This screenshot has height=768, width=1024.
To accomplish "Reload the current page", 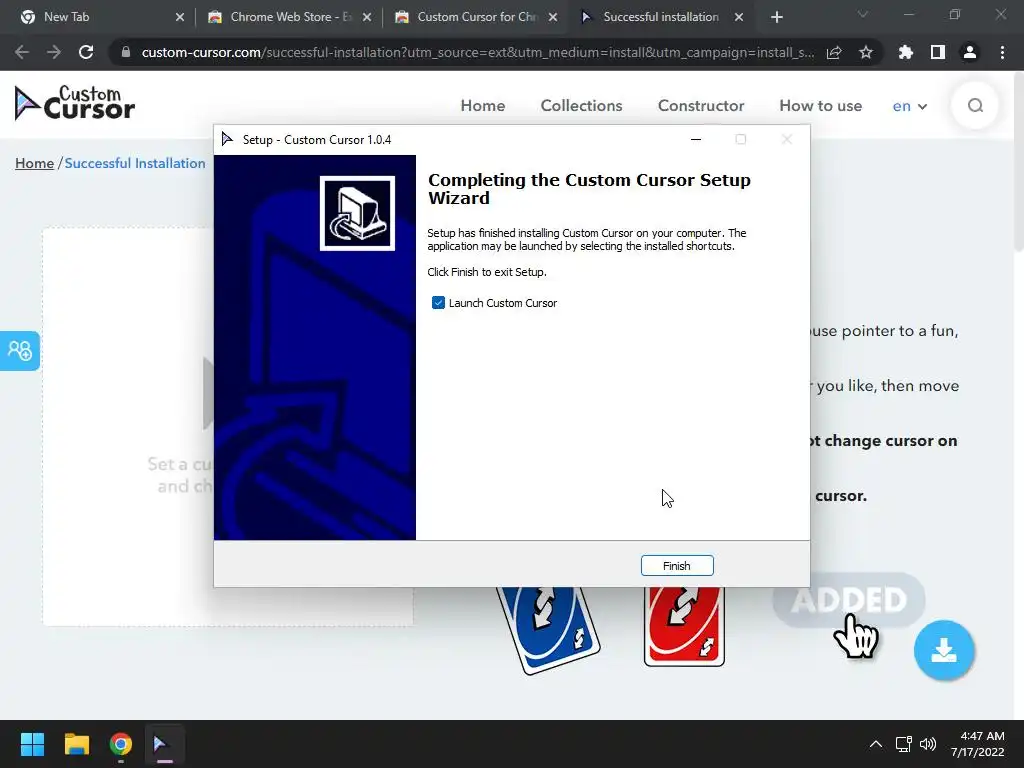I will [x=86, y=52].
